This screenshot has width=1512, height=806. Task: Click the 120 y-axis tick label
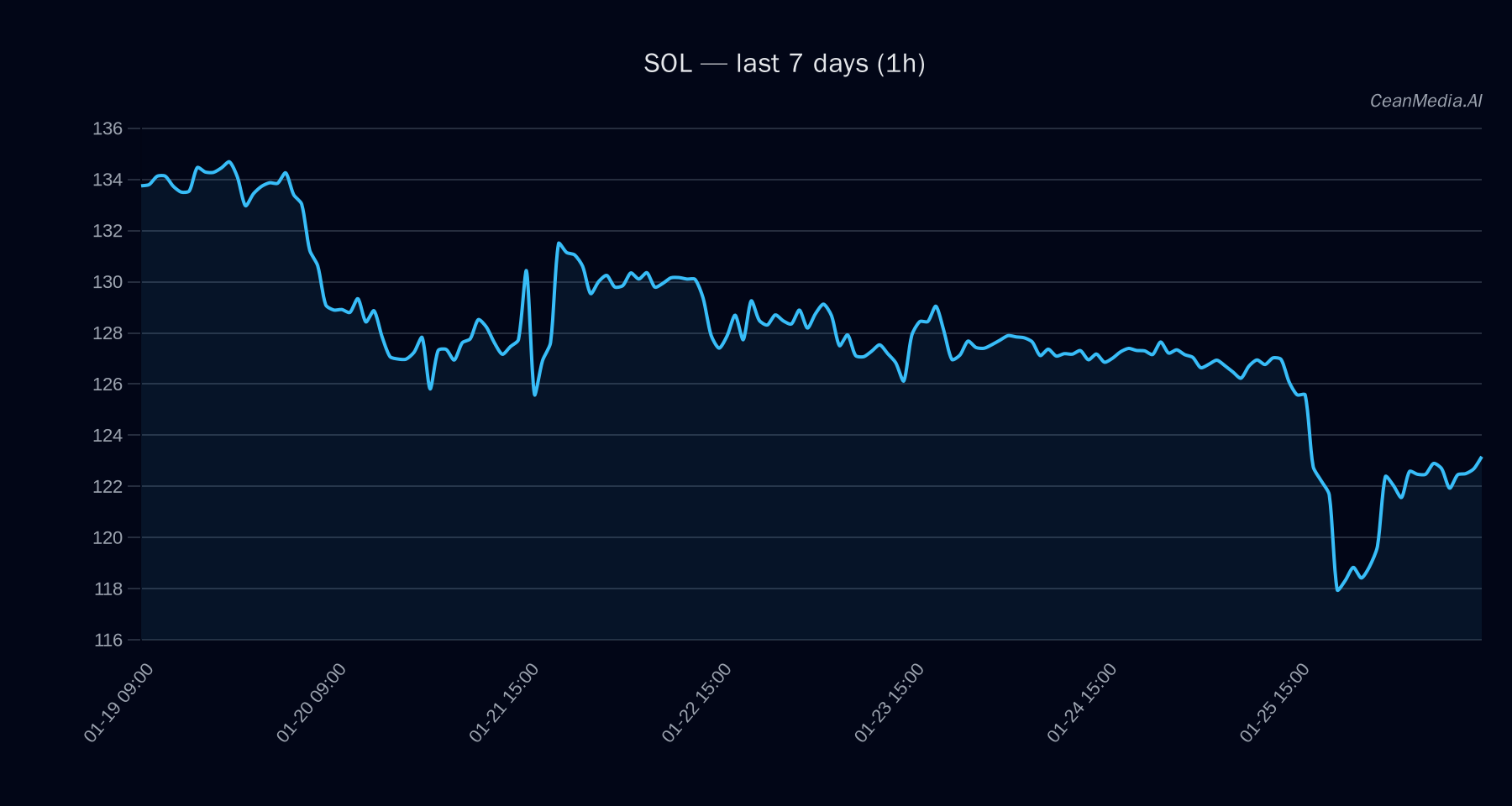pos(109,537)
